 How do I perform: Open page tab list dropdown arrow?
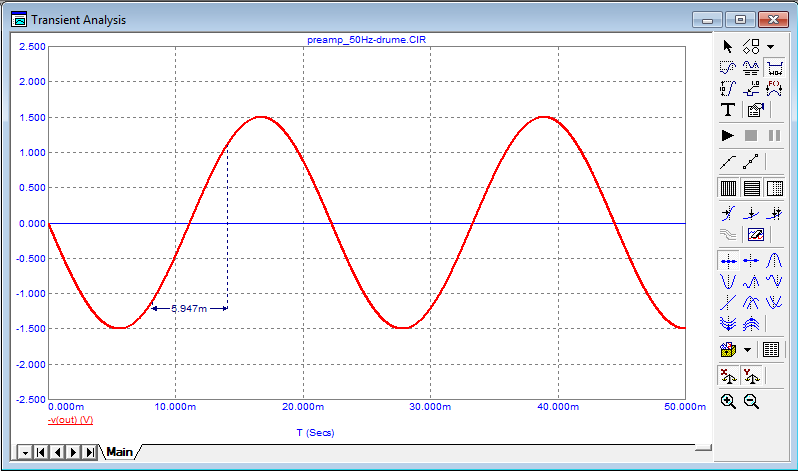[x=25, y=452]
